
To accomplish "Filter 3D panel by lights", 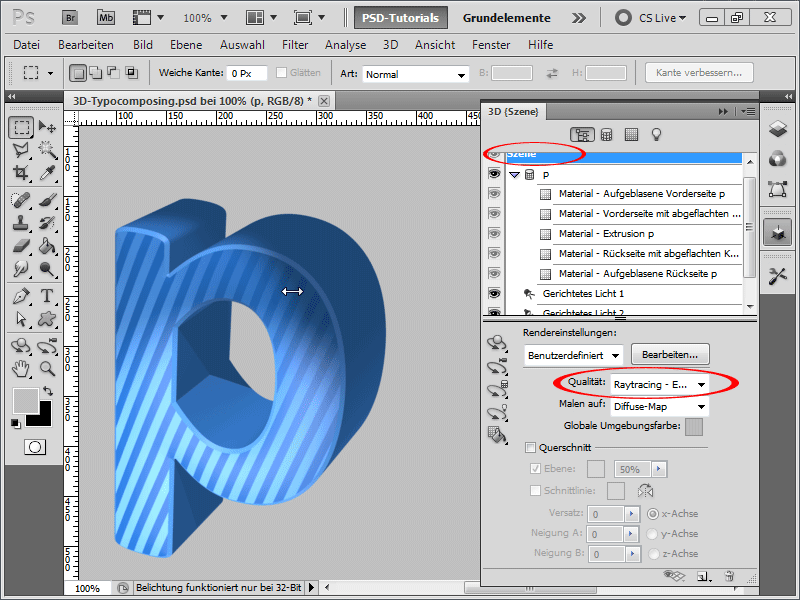I will coord(656,135).
